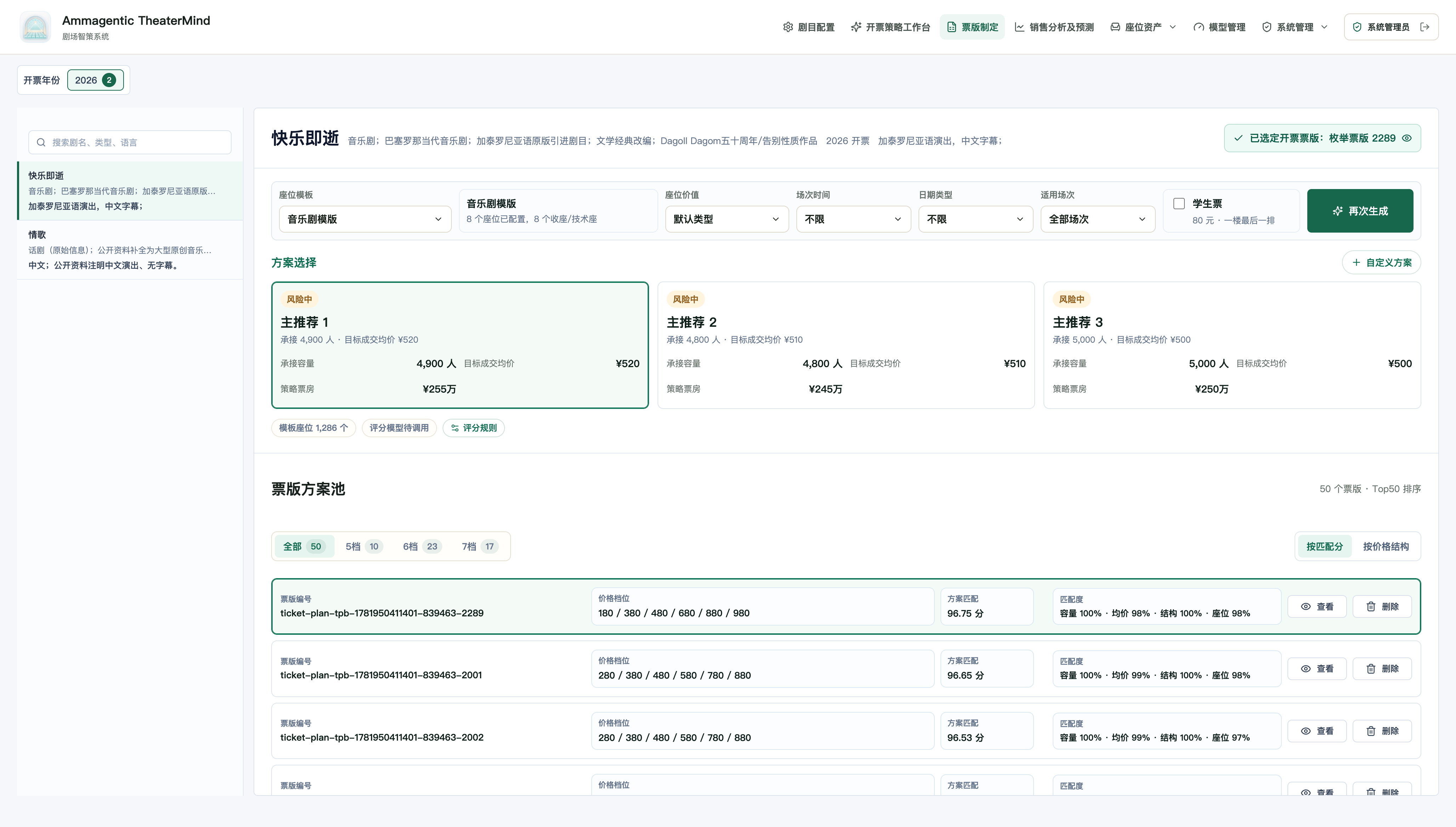Click the sparkle icon on 再次生成

1338,211
